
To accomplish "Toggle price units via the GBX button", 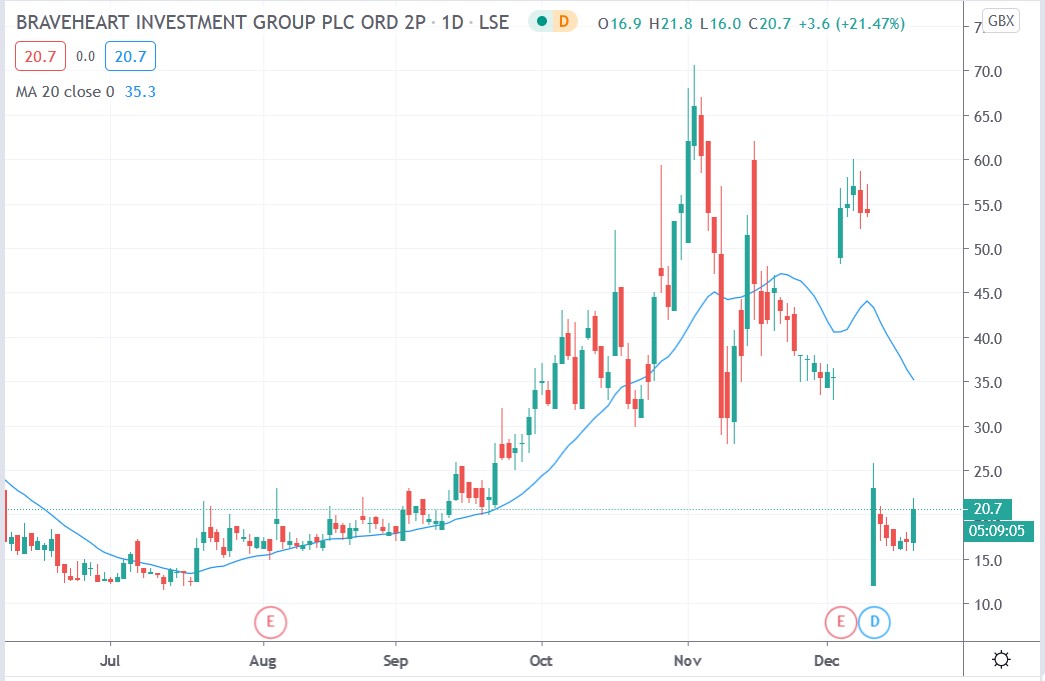I will (1000, 19).
